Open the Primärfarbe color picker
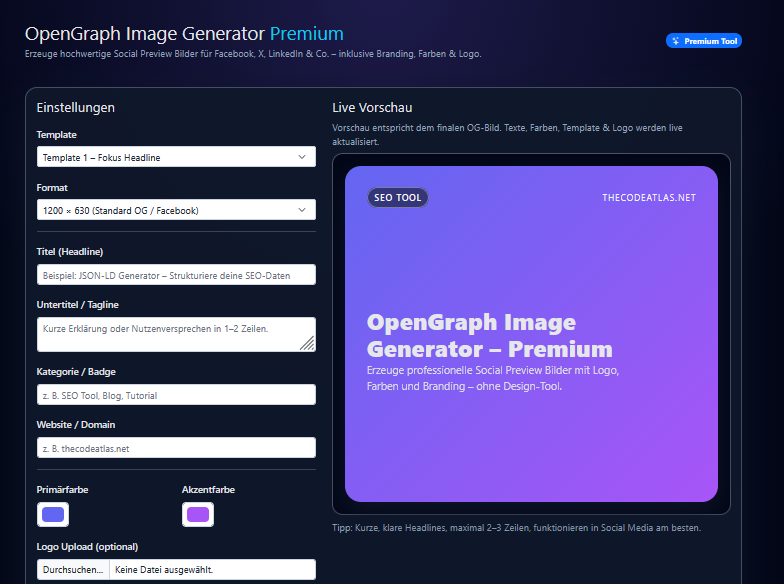Viewport: 784px width, 584px height. click(x=53, y=514)
